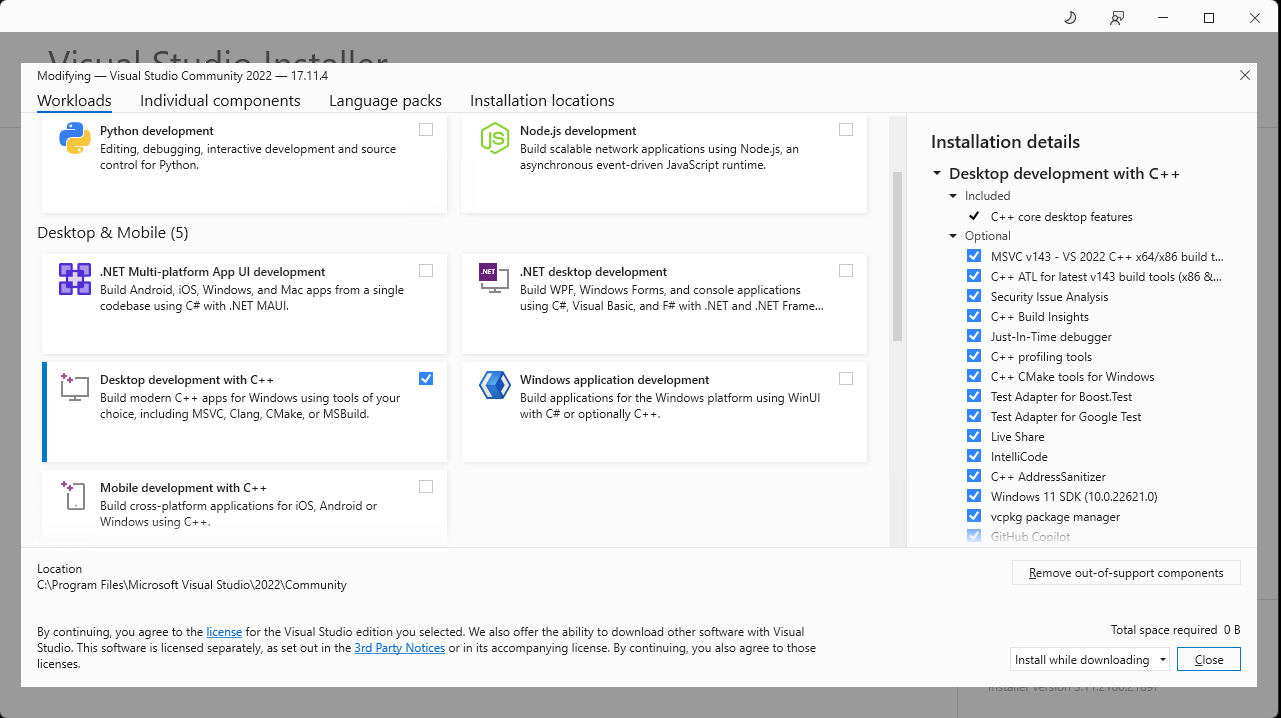Enable the .NET desktop development workload

point(846,271)
